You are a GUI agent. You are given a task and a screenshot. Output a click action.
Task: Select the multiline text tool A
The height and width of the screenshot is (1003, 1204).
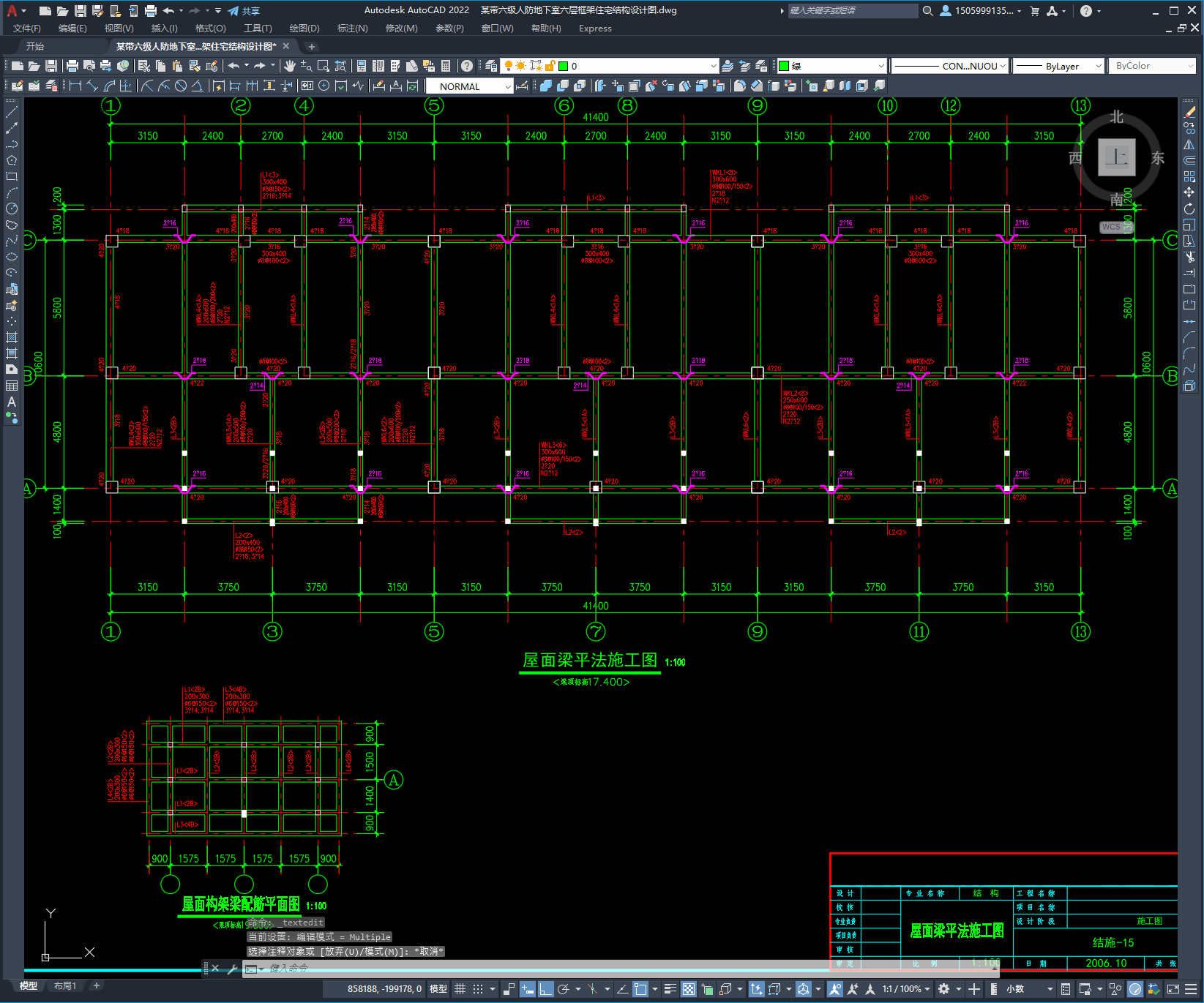12,402
